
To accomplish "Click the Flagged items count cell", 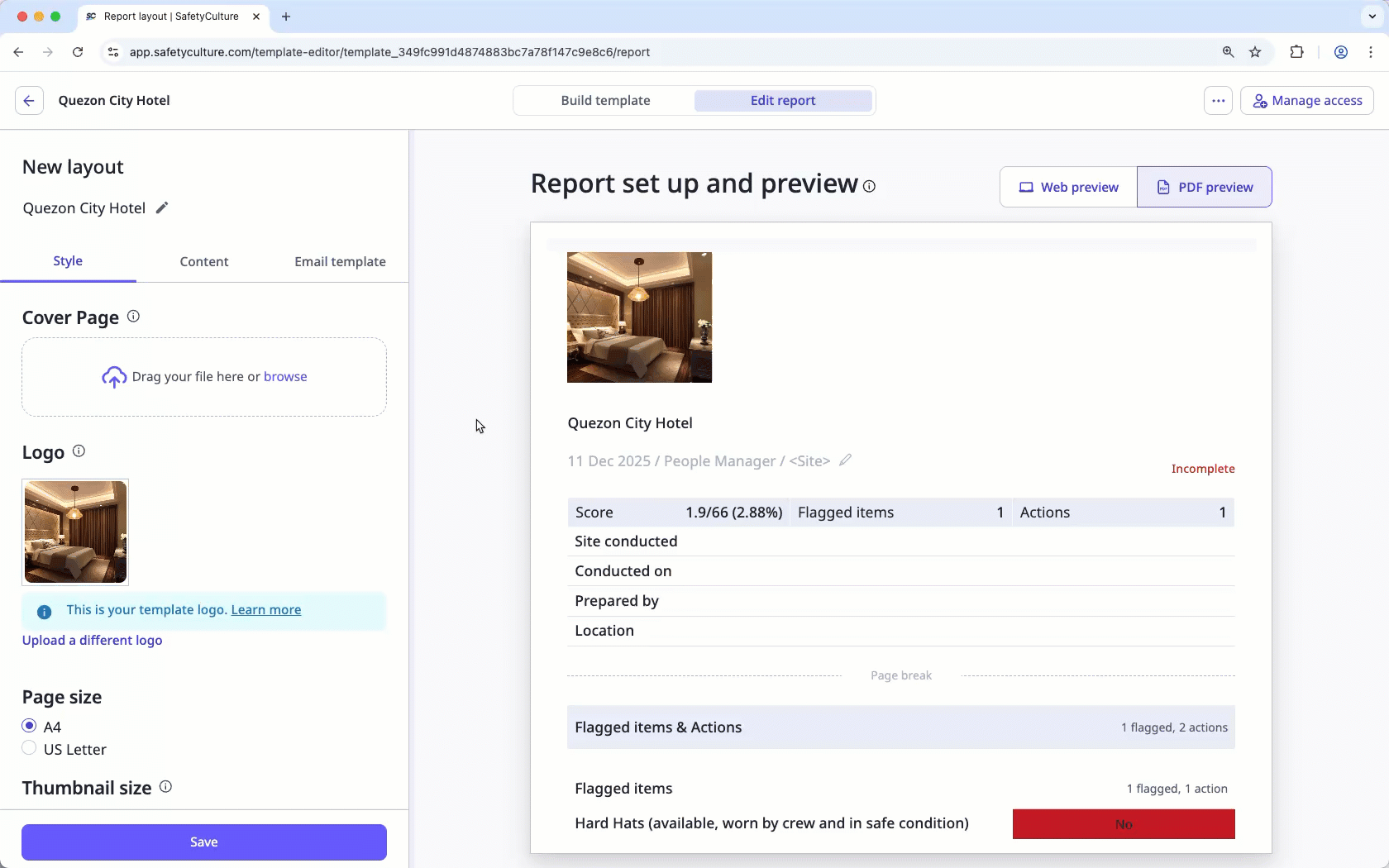I will [x=900, y=513].
